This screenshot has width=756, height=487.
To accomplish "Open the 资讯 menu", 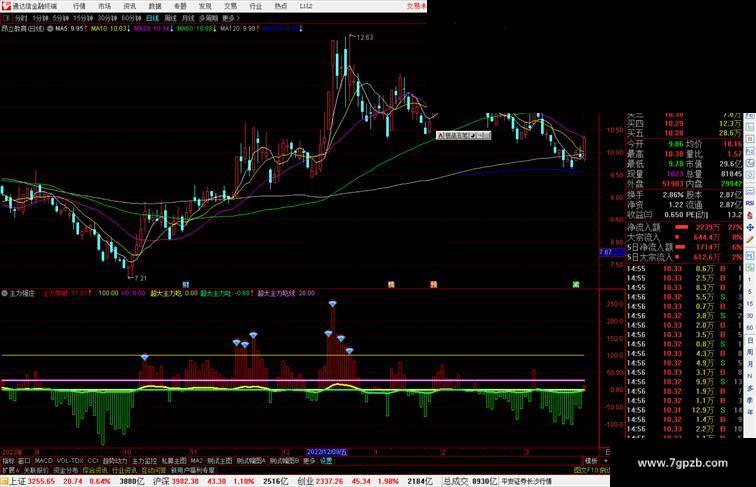I will click(129, 6).
